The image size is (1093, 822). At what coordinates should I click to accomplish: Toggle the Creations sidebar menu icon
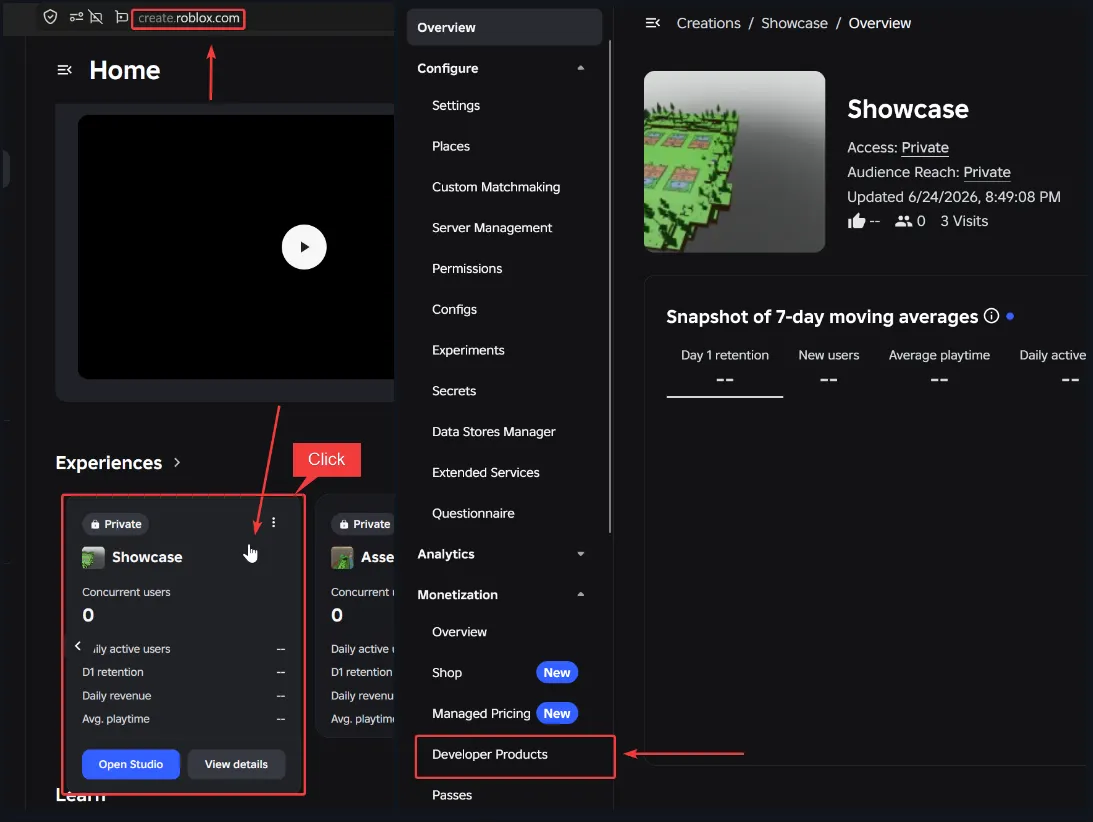(x=652, y=23)
